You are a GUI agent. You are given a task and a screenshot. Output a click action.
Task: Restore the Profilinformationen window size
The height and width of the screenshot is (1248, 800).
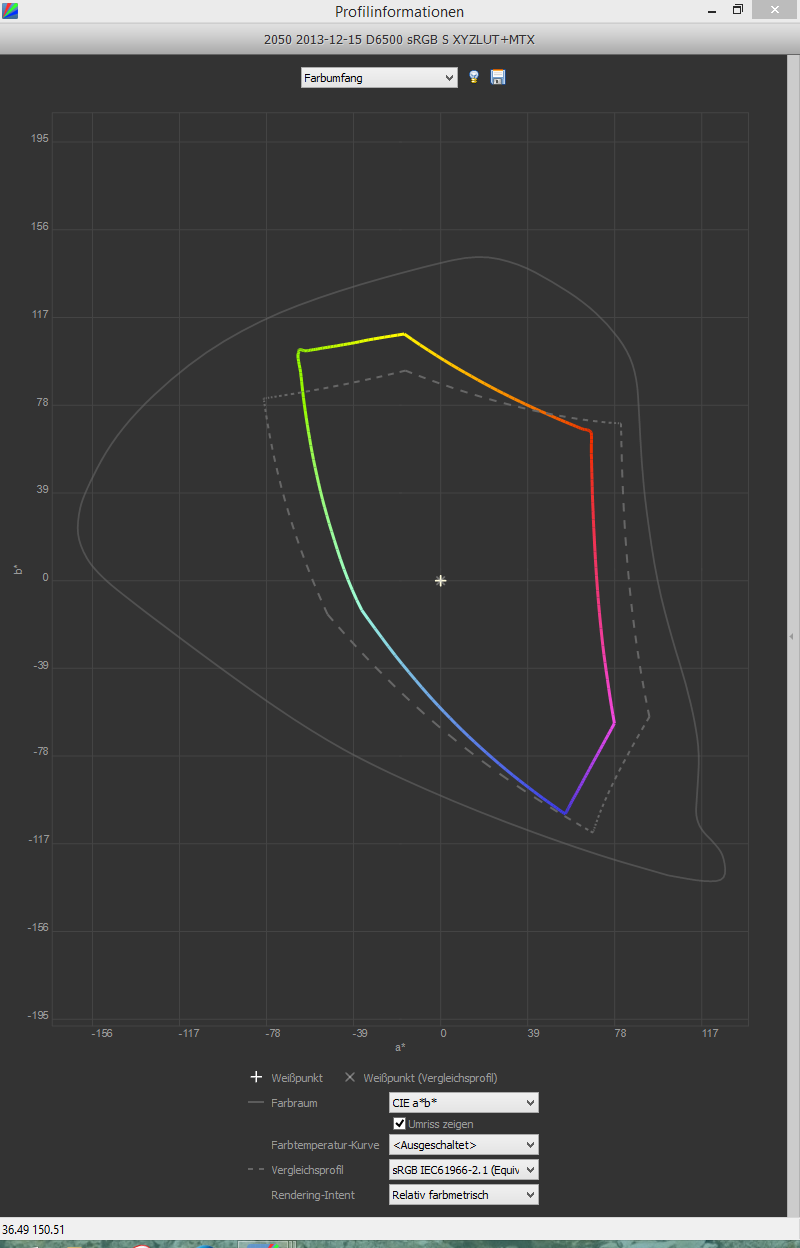click(738, 10)
